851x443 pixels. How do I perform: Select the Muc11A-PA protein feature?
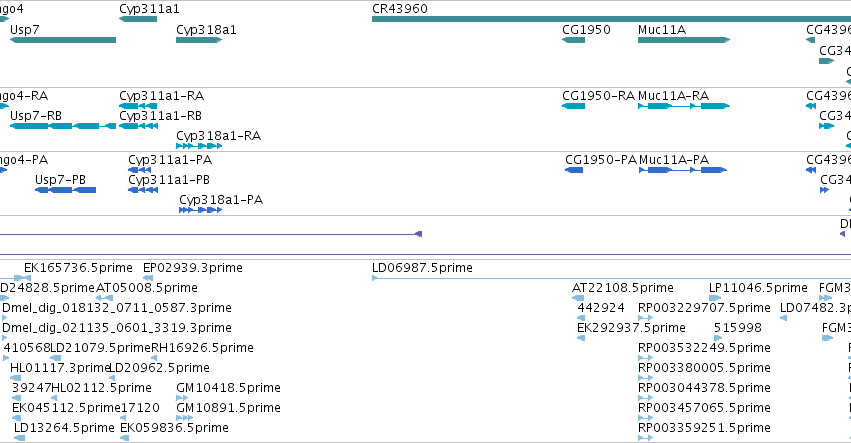click(683, 170)
